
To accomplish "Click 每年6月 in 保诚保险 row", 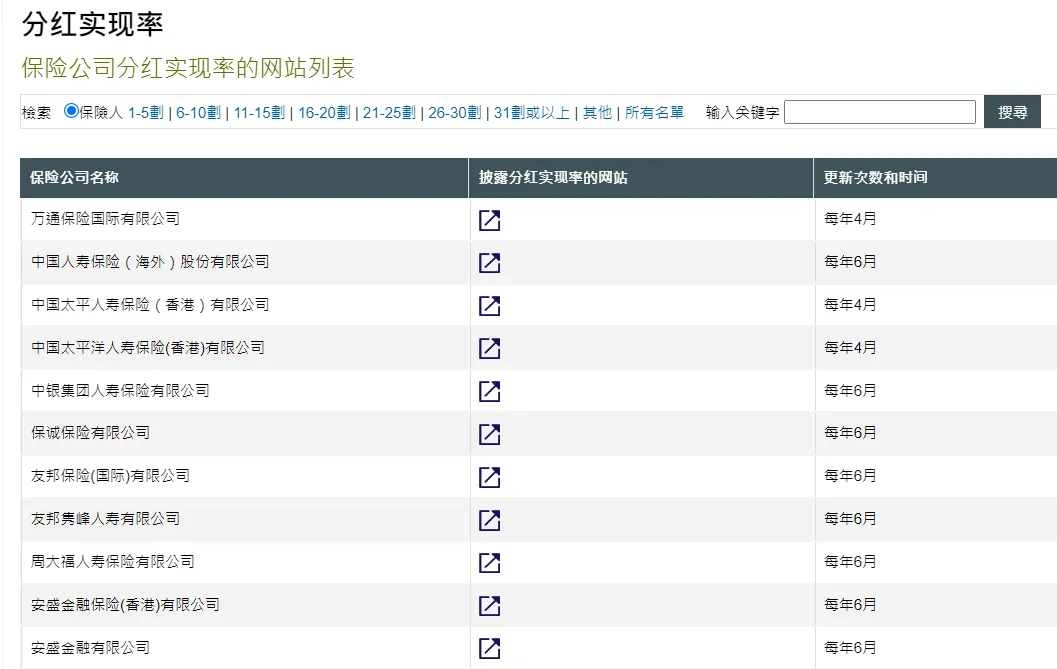I will click(850, 433).
